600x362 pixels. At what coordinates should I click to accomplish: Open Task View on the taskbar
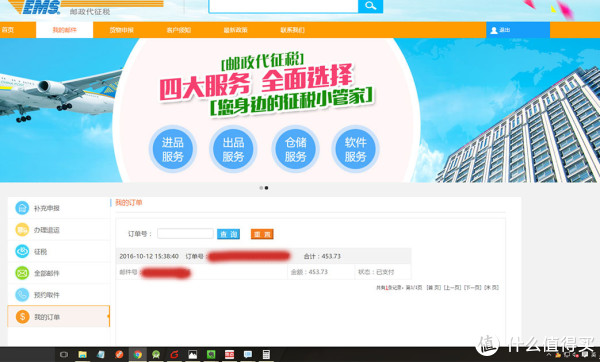pyautogui.click(x=64, y=355)
